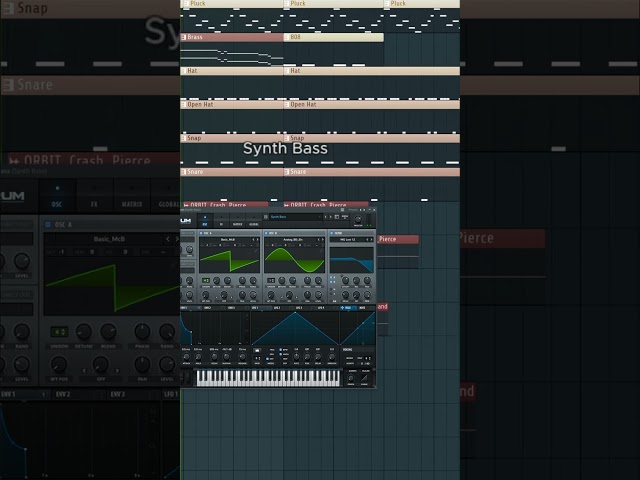Viewport: 640px width, 480px height.
Task: Select the previous Serum preset arrow
Action: [326, 217]
